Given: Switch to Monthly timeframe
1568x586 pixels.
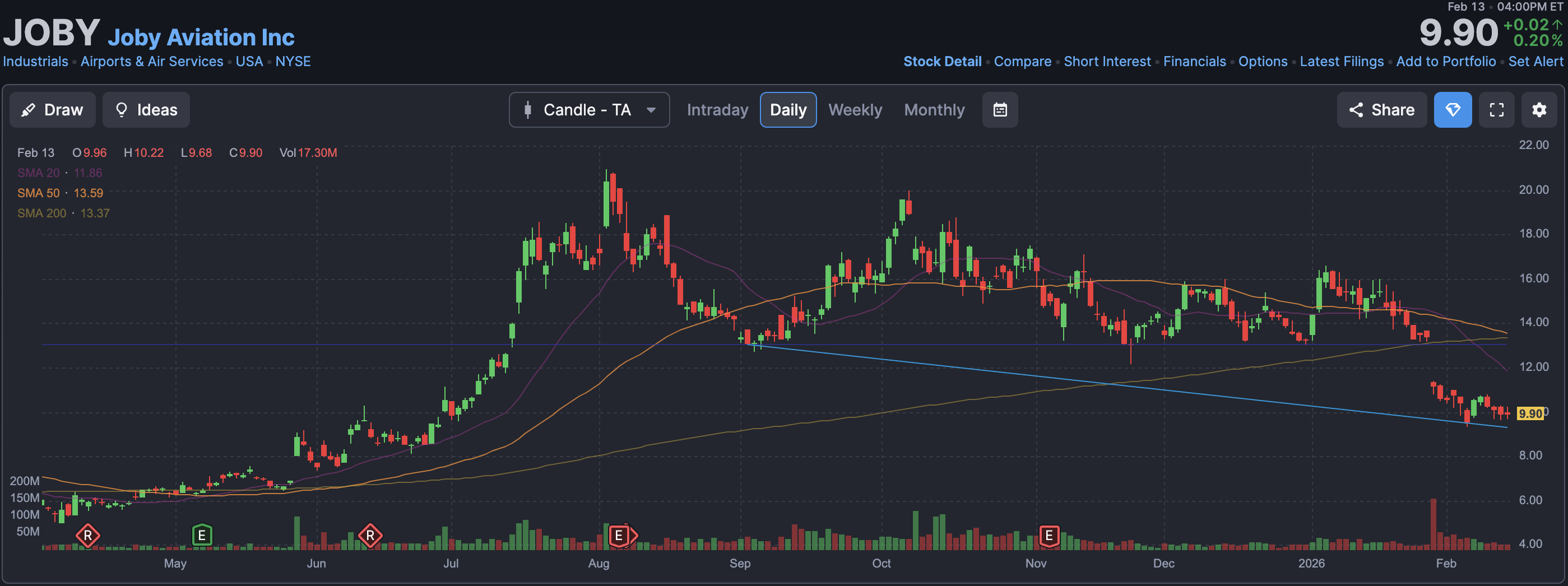Looking at the screenshot, I should (x=934, y=110).
